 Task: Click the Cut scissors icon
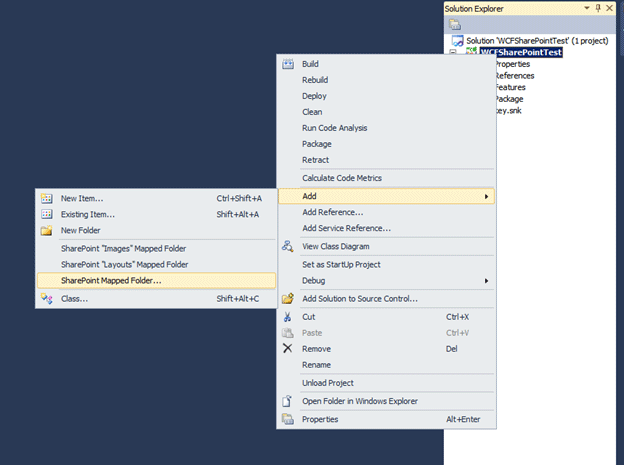[288, 317]
